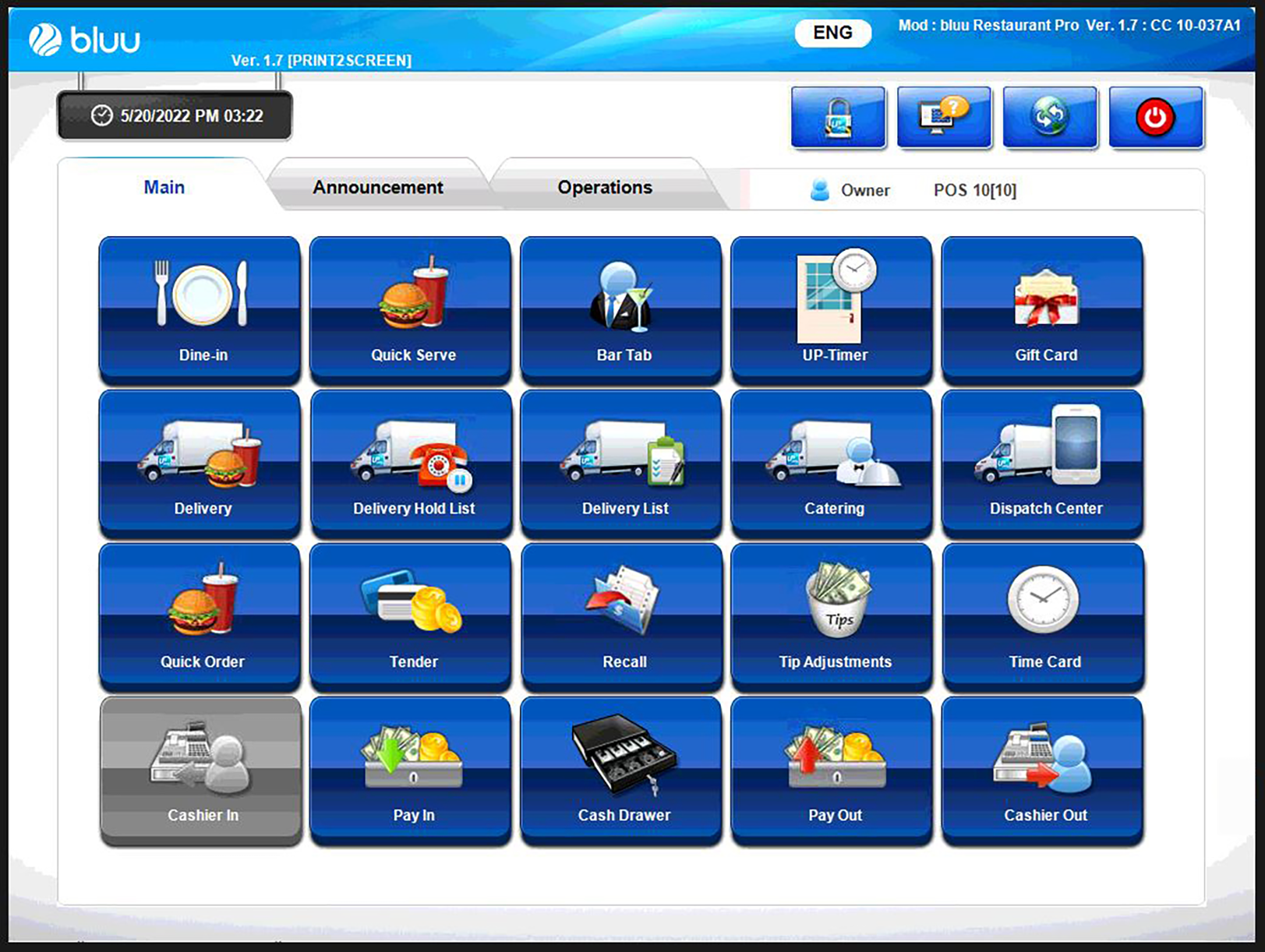Open the UP-Timer tile
Image resolution: width=1265 pixels, height=952 pixels.
(832, 309)
